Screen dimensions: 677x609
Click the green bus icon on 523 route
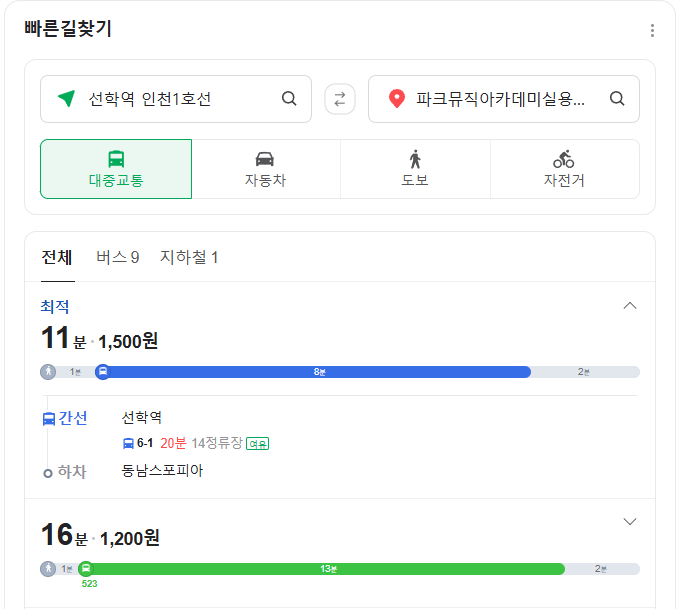coord(86,569)
